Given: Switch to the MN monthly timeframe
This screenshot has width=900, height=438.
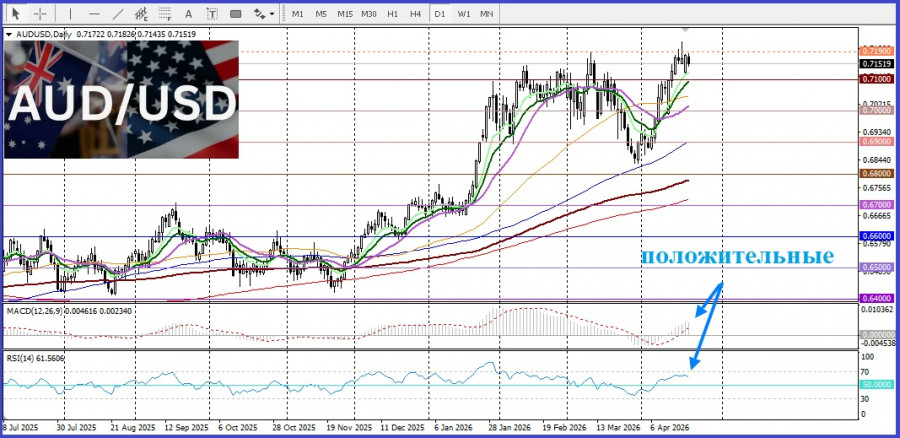Looking at the screenshot, I should click(x=487, y=13).
